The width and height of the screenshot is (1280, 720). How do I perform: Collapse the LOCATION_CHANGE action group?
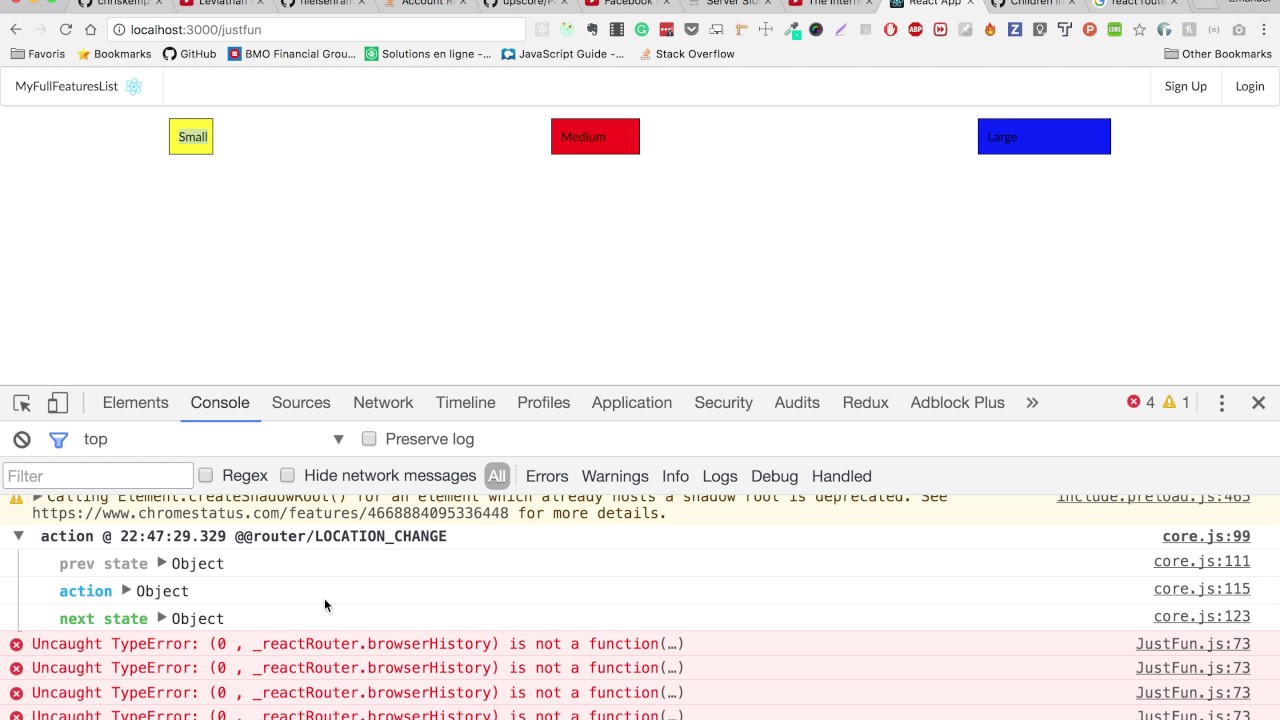click(x=18, y=536)
